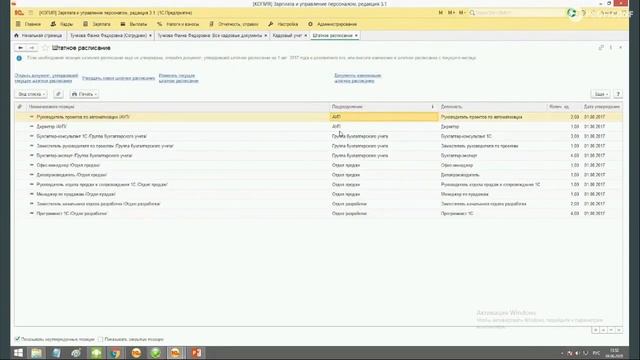Click Документы, изменившие штатное расписание link
This screenshot has width=640, height=360.
click(x=358, y=78)
